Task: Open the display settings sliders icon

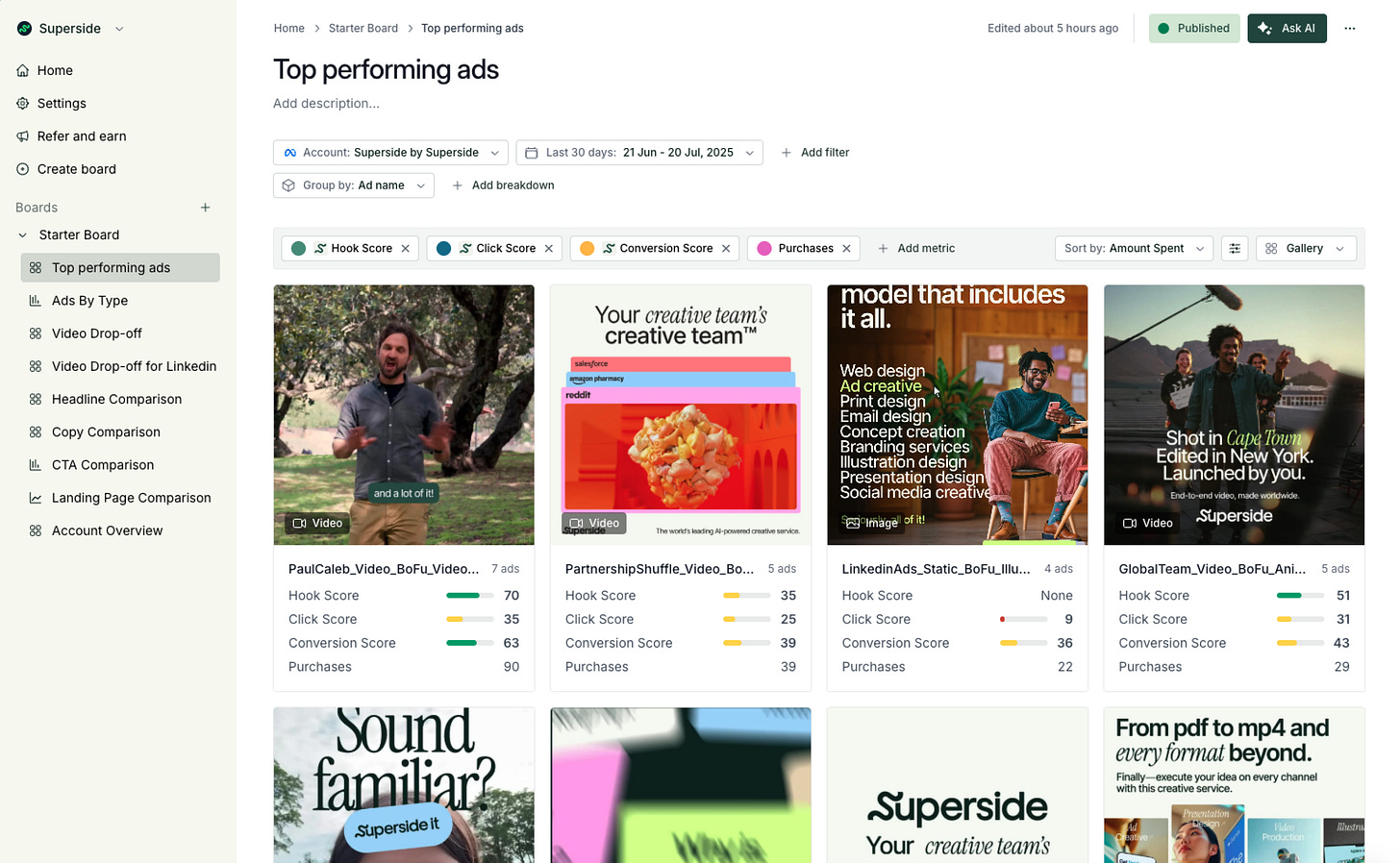Action: click(1235, 248)
